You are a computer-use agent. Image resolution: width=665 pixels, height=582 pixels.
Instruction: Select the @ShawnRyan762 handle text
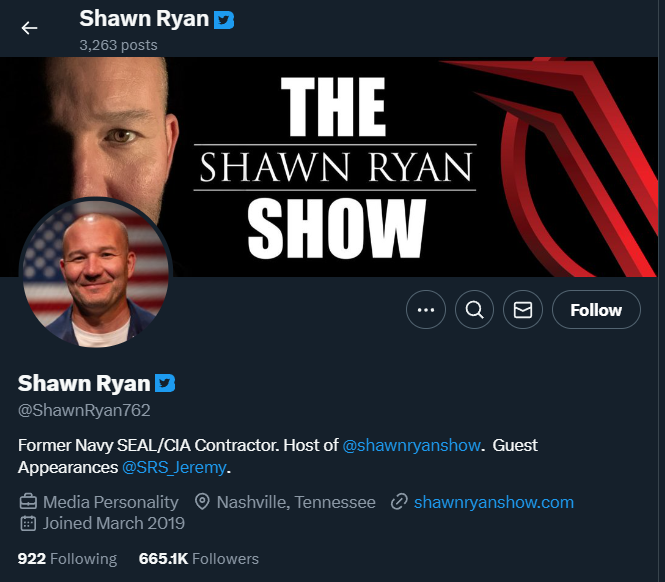click(x=84, y=410)
